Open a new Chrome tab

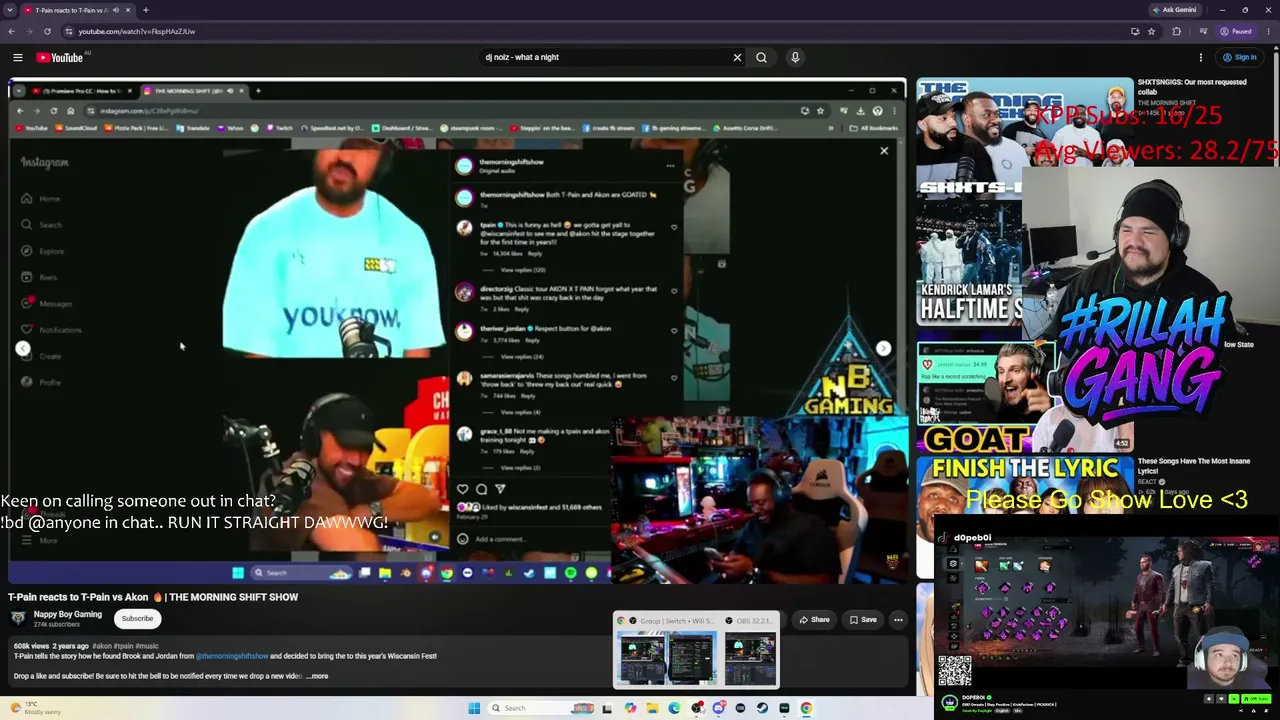[146, 10]
